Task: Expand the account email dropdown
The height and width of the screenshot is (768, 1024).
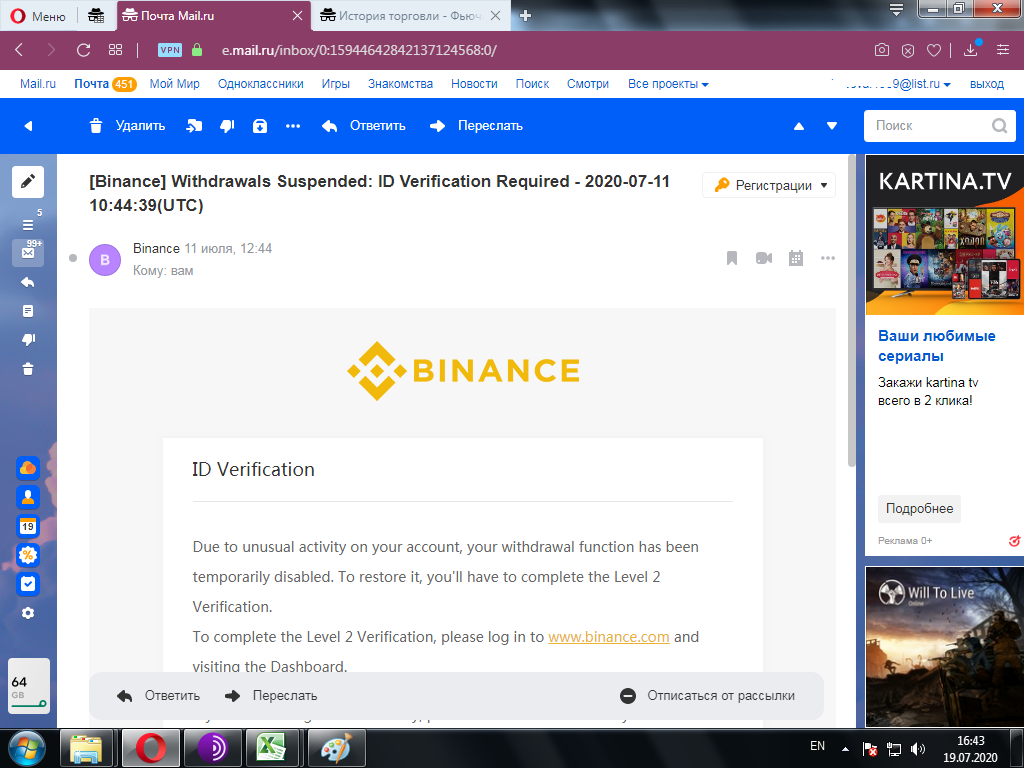Action: click(x=891, y=84)
